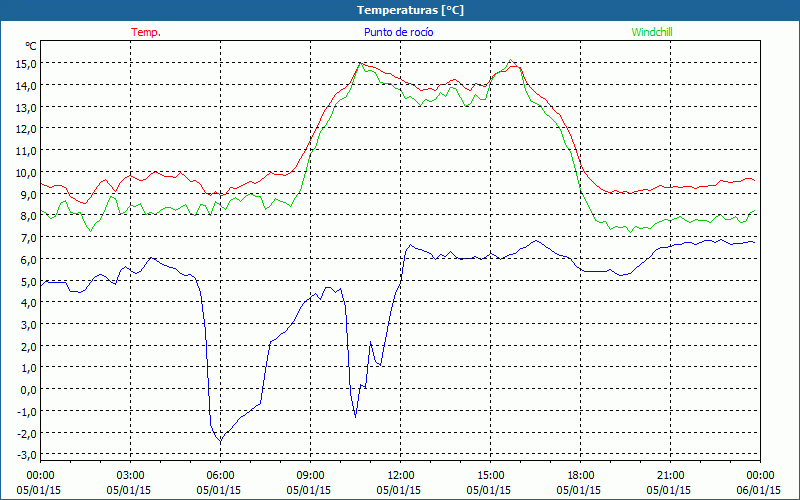Click the red Temp. legend label
The image size is (800, 500).
pos(145,32)
